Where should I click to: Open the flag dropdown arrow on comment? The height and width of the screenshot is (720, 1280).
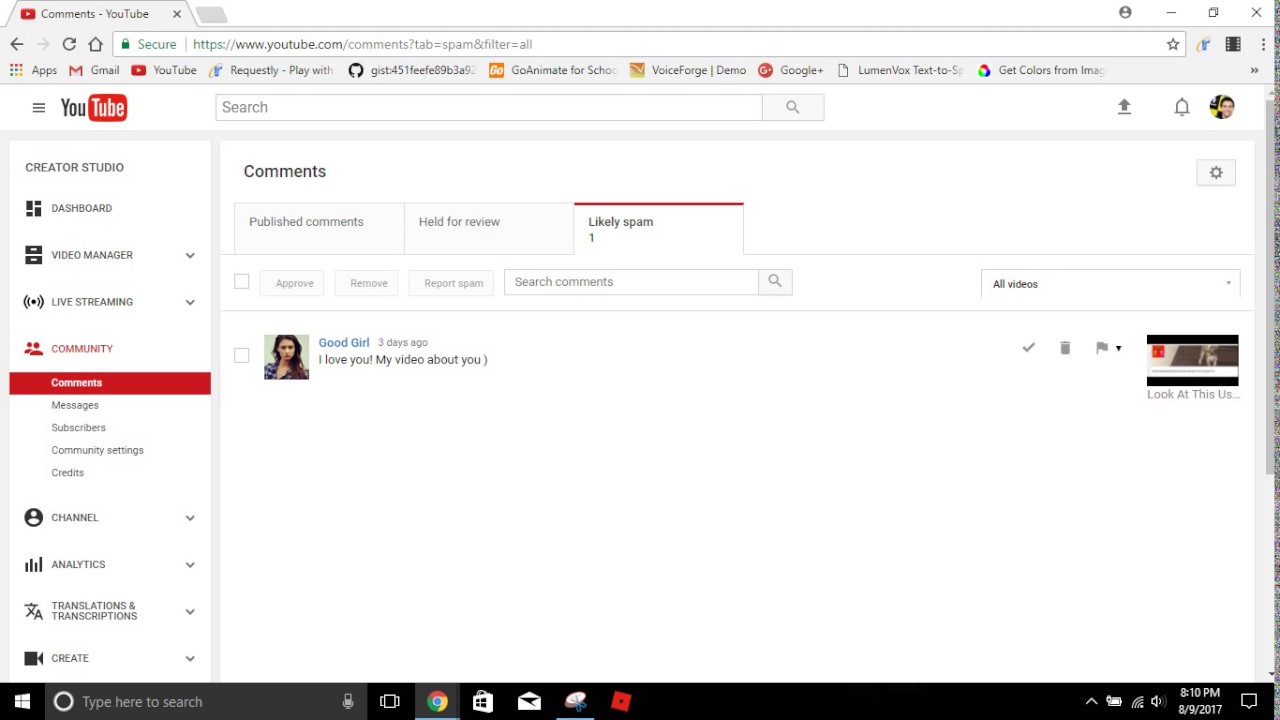click(x=1118, y=348)
